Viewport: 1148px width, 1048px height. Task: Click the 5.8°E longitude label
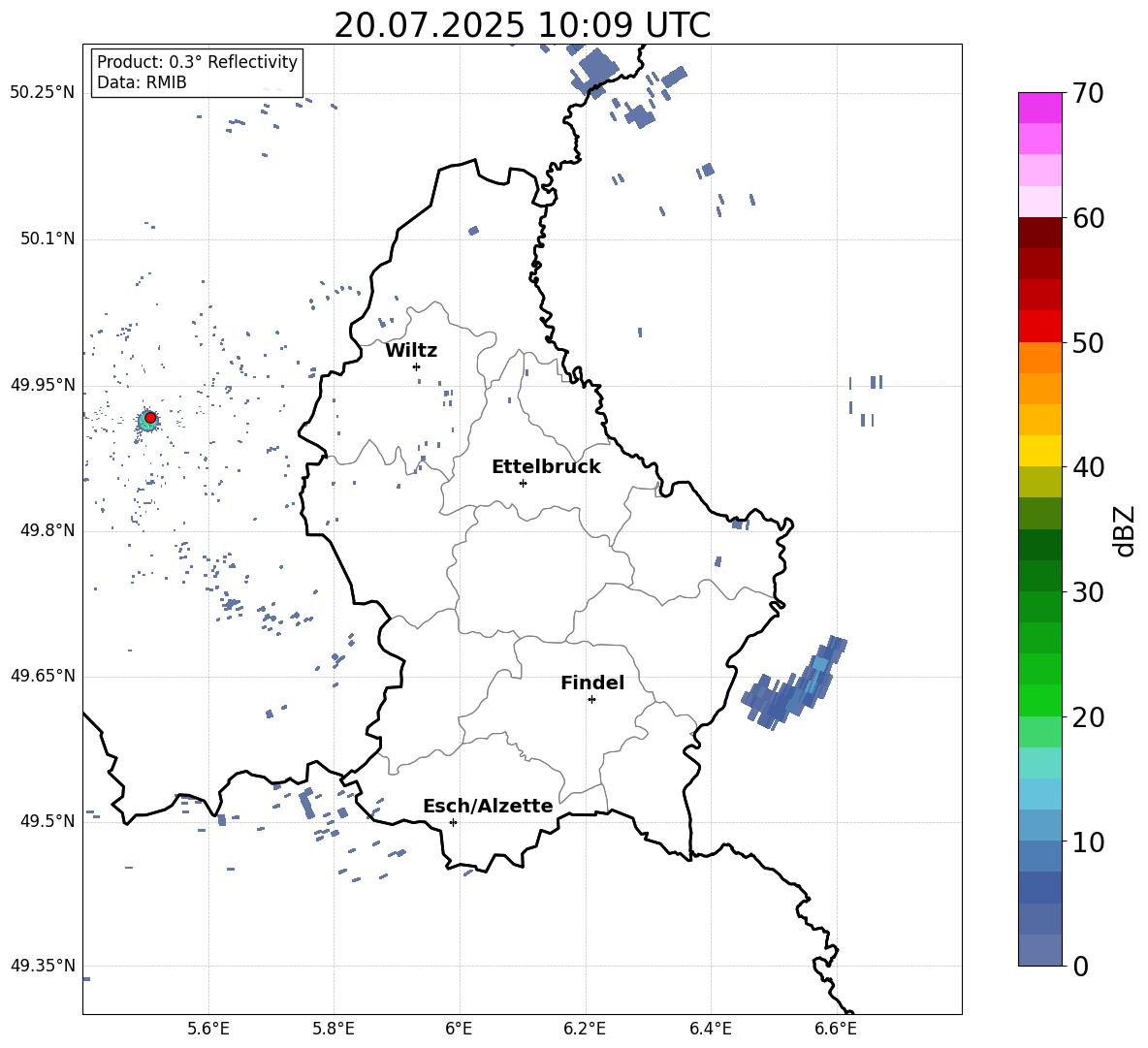coord(334,1029)
